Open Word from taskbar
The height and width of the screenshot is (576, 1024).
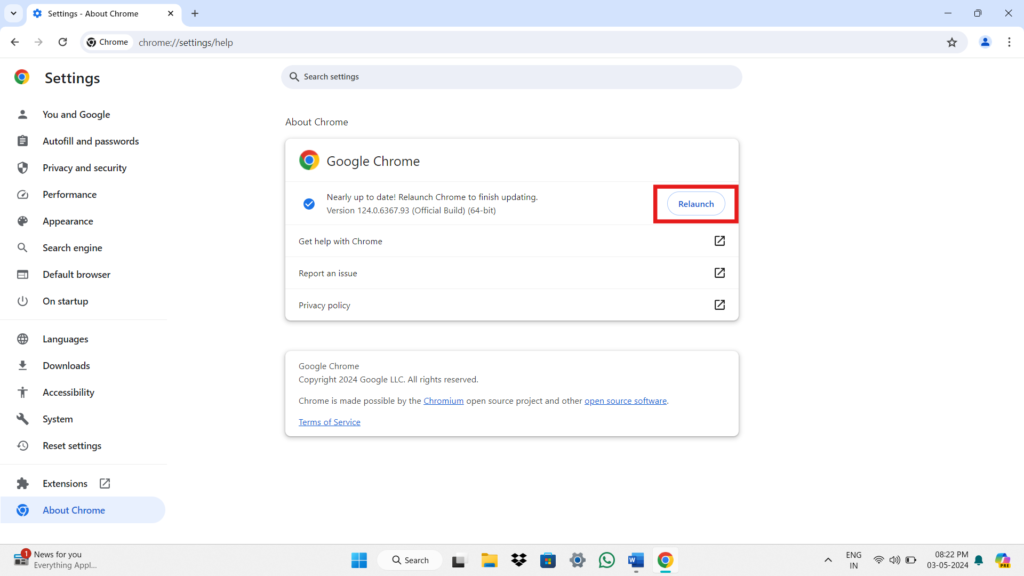point(636,560)
